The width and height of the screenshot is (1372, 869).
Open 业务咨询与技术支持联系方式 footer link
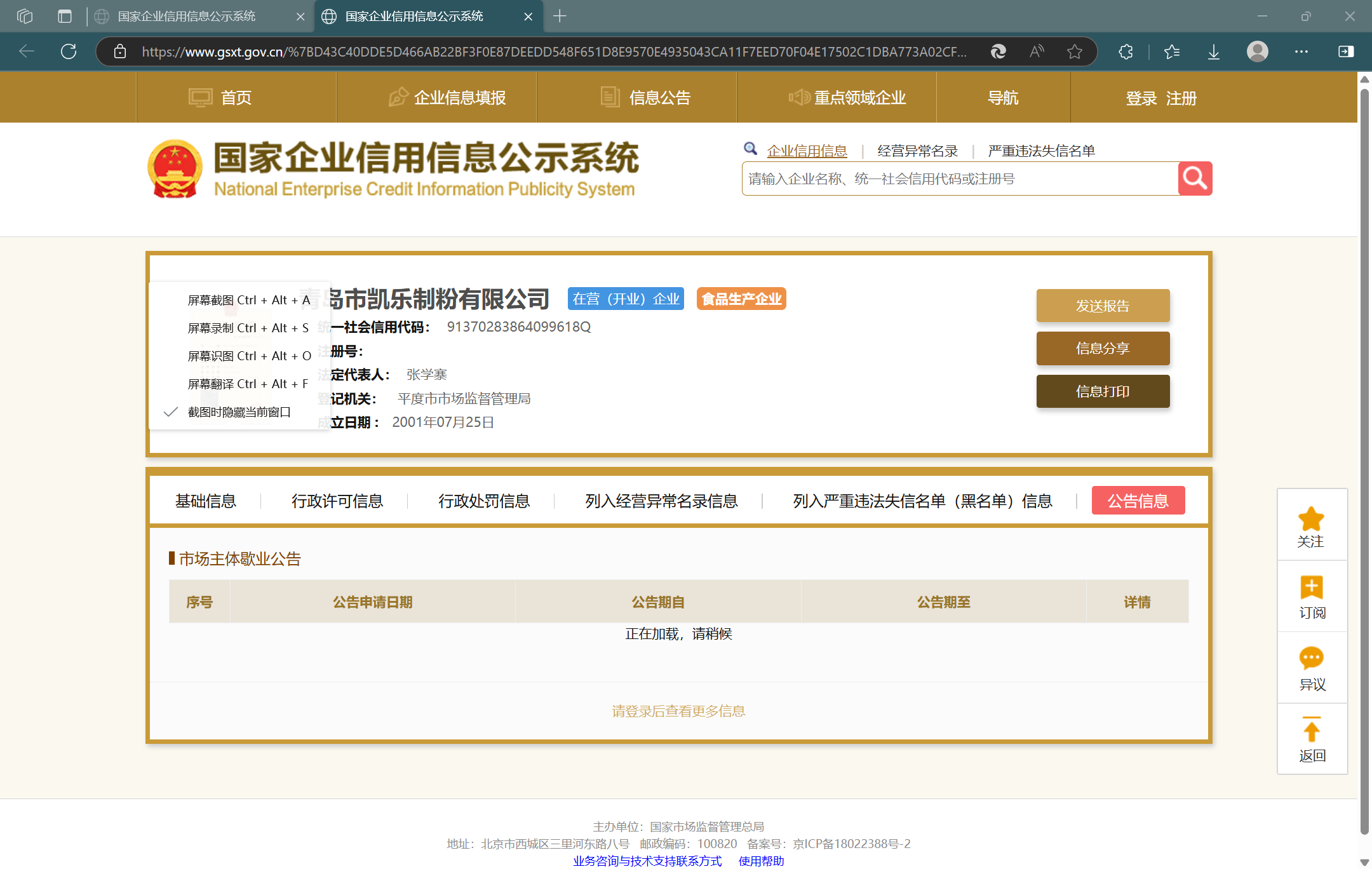647,861
